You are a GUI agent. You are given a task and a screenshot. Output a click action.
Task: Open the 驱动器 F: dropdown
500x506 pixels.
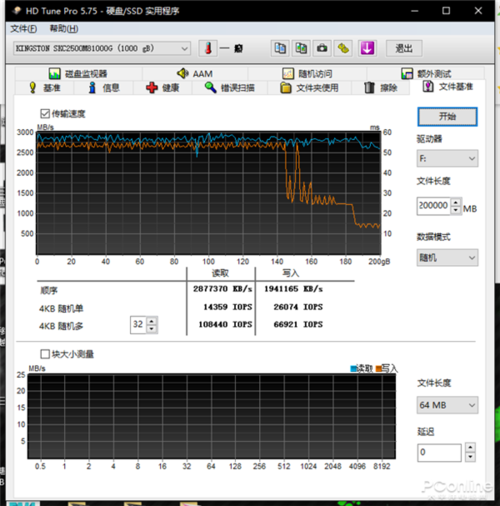447,158
